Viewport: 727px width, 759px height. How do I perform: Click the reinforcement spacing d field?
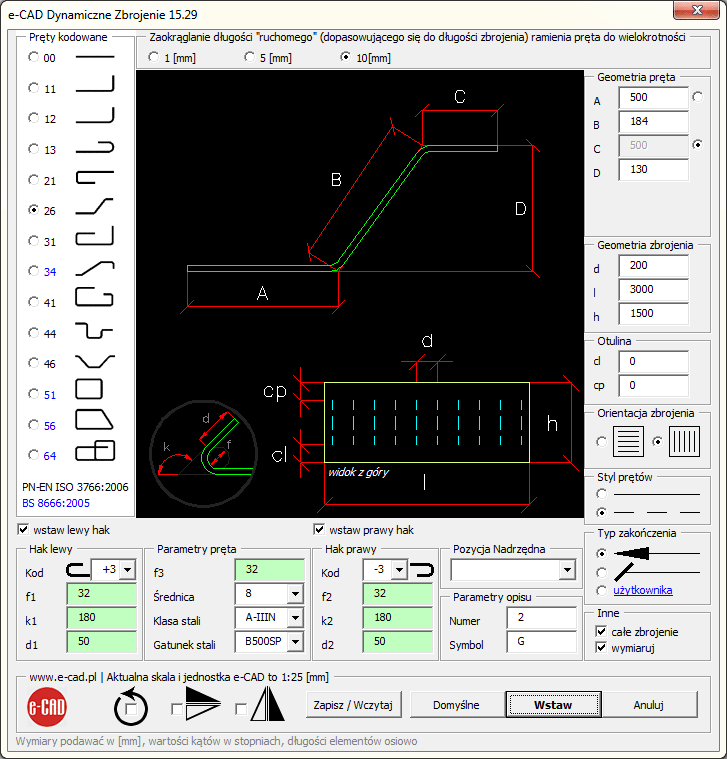coord(653,265)
